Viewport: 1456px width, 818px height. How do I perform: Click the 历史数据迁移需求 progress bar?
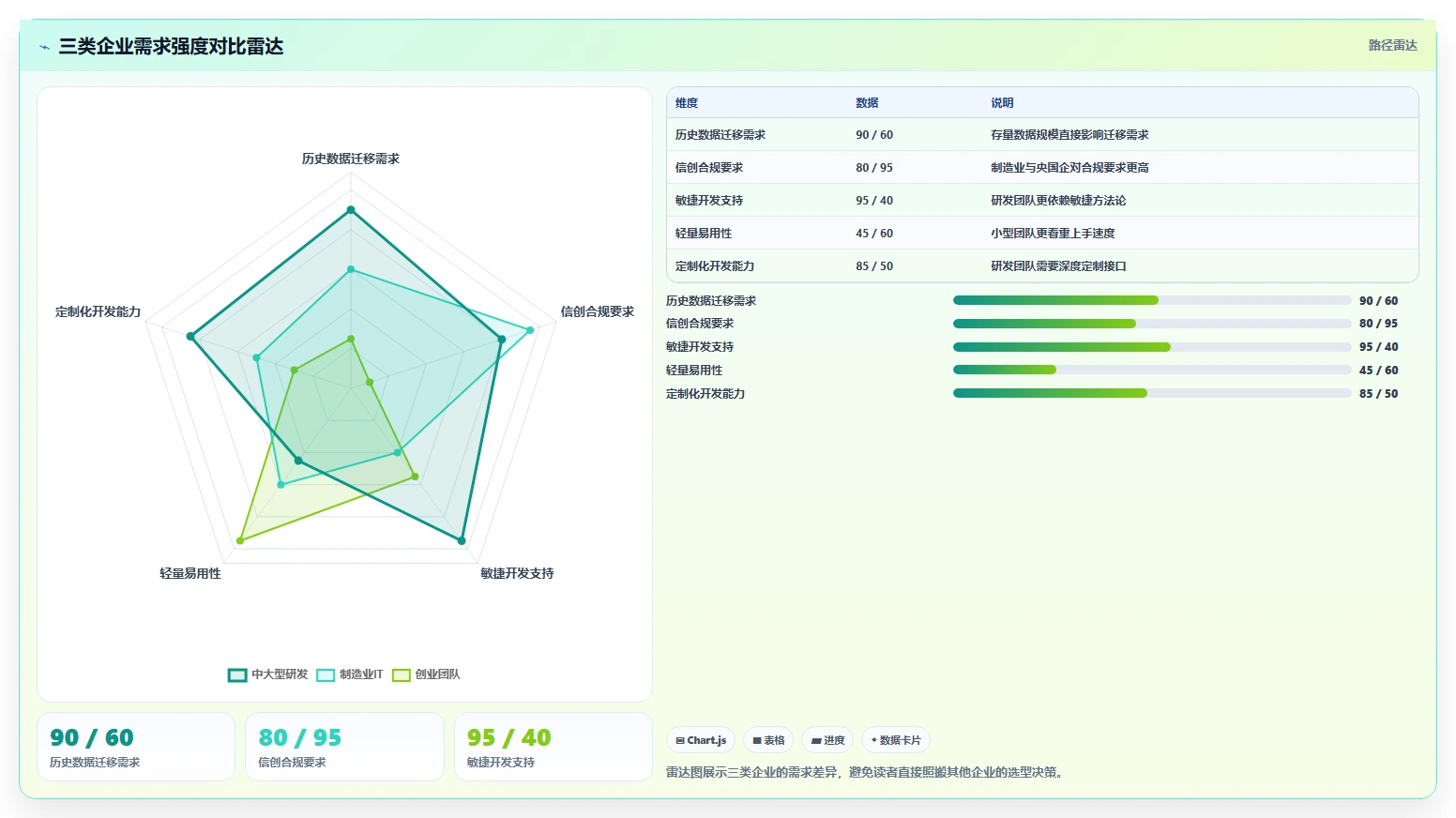[x=1152, y=300]
